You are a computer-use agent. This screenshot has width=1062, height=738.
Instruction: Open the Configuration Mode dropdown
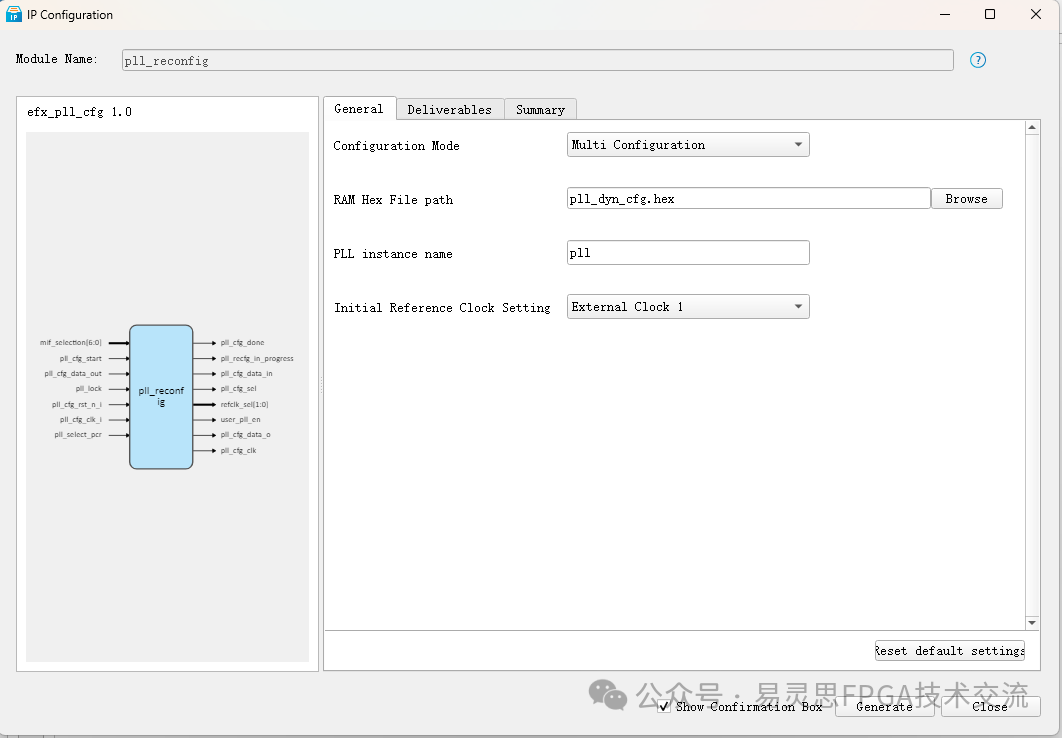click(x=688, y=145)
